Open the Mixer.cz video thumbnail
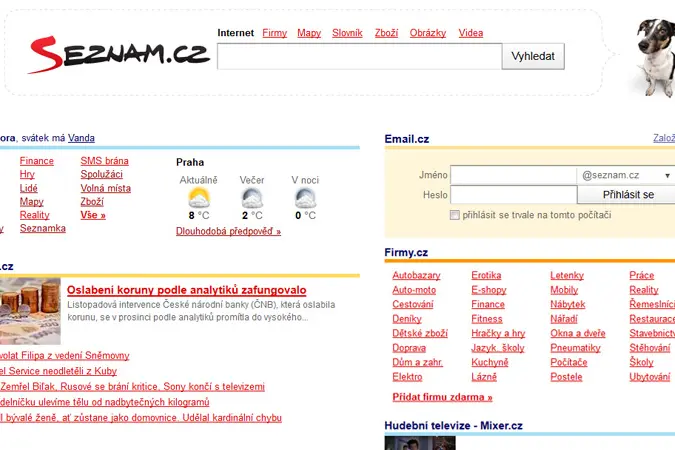 (x=420, y=443)
